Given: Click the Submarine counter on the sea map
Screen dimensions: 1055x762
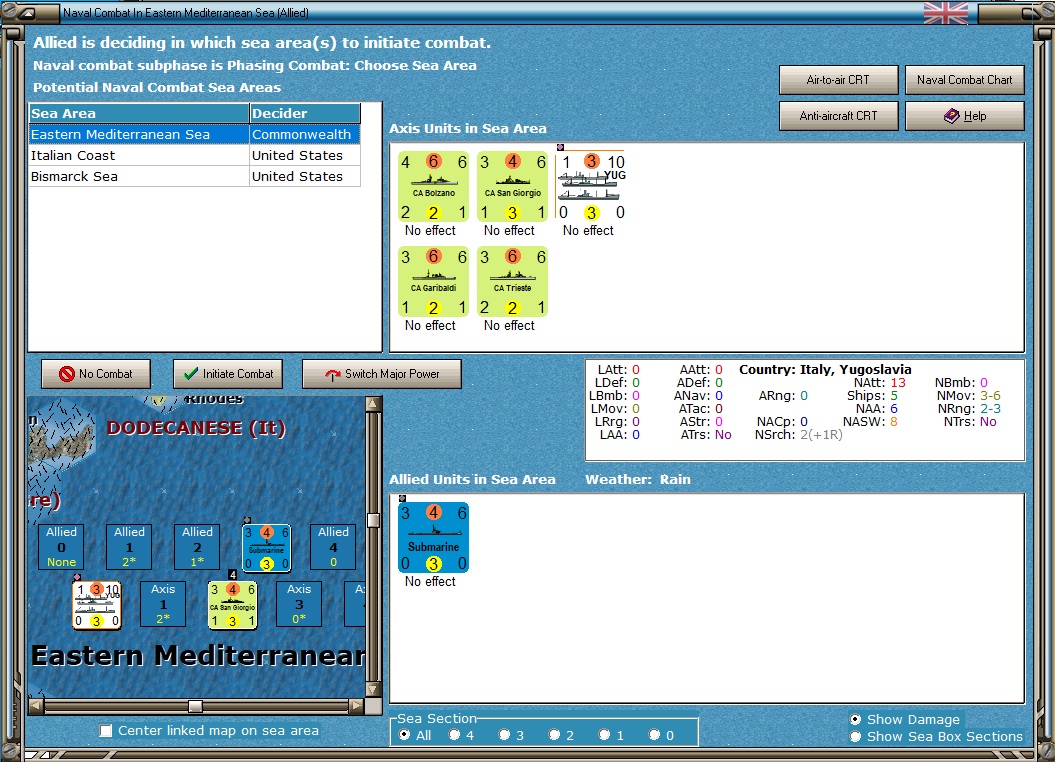Looking at the screenshot, I should [x=266, y=548].
